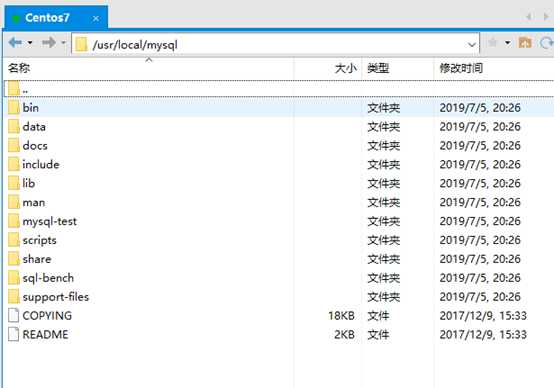Screen dimensions: 554x388
Task: Select the parent directory '..' folder
Action: point(14,89)
